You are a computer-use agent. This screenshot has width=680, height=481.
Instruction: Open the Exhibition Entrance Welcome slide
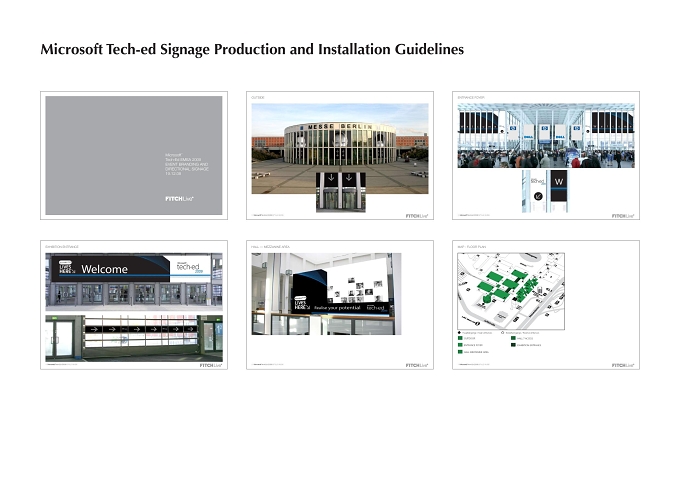click(134, 305)
